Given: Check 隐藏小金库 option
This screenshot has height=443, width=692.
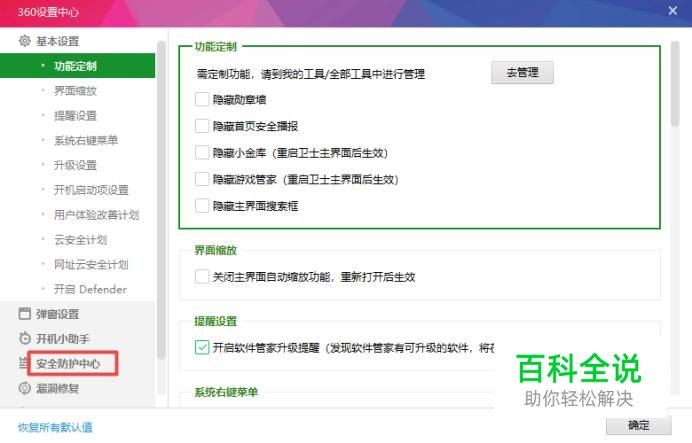Looking at the screenshot, I should (x=202, y=153).
